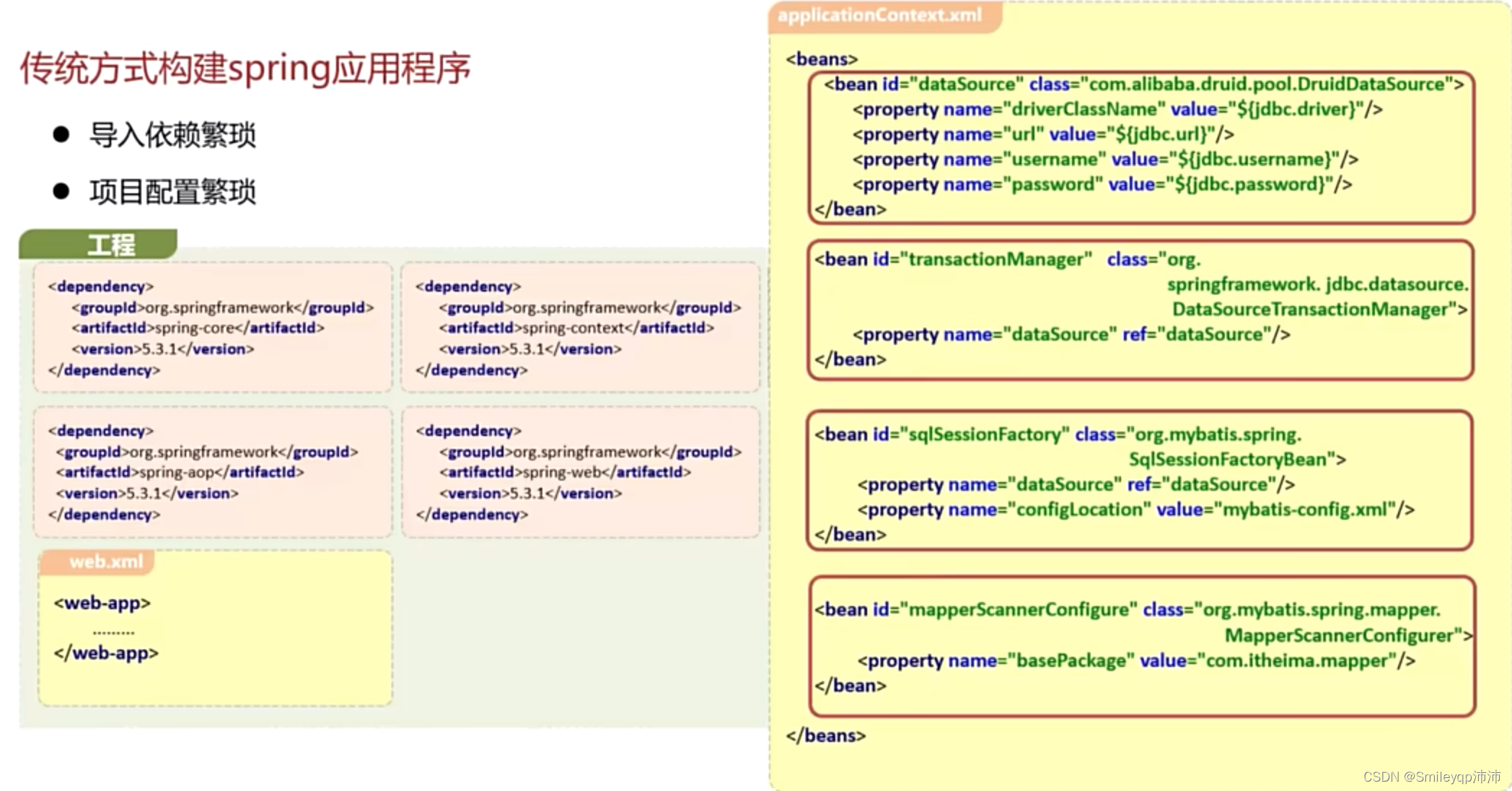Select the artifactId line "spring-core"
1512x791 pixels.
point(198,328)
